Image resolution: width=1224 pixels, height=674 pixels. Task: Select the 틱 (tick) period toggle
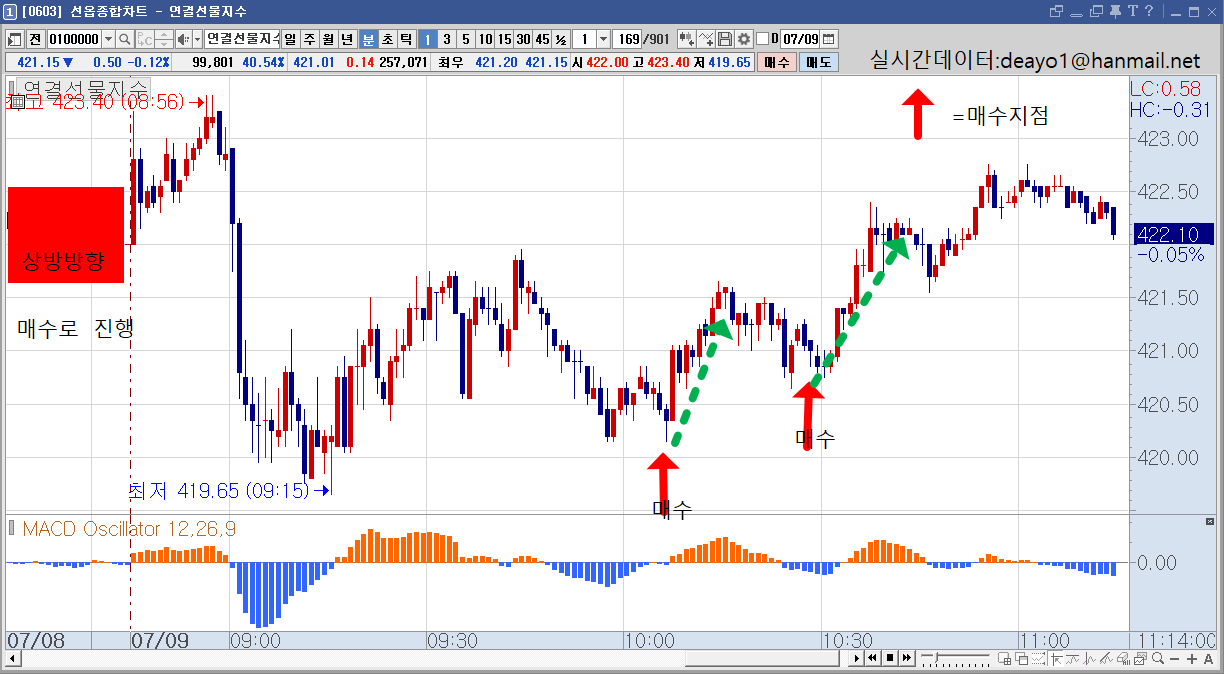(x=406, y=39)
